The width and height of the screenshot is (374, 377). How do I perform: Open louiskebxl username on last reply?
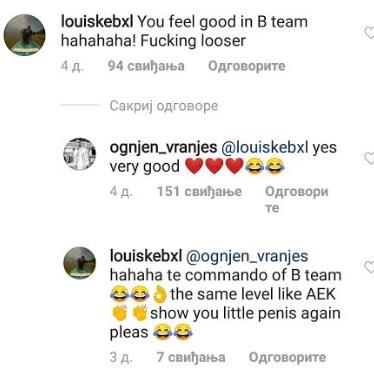point(146,256)
